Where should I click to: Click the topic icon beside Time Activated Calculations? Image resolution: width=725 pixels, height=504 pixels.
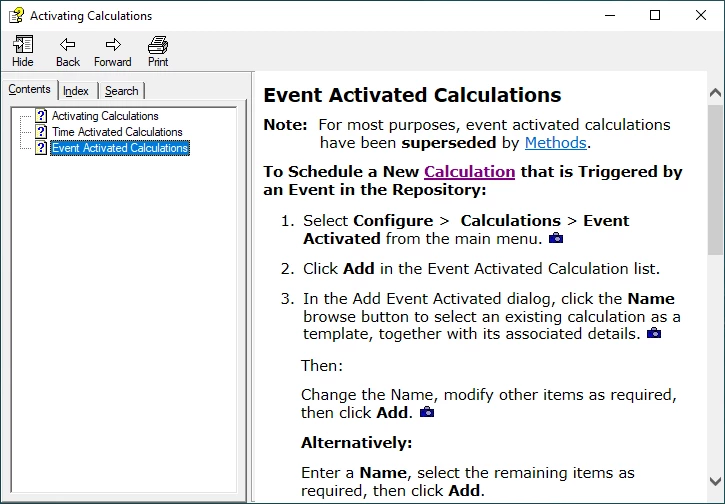[x=41, y=132]
